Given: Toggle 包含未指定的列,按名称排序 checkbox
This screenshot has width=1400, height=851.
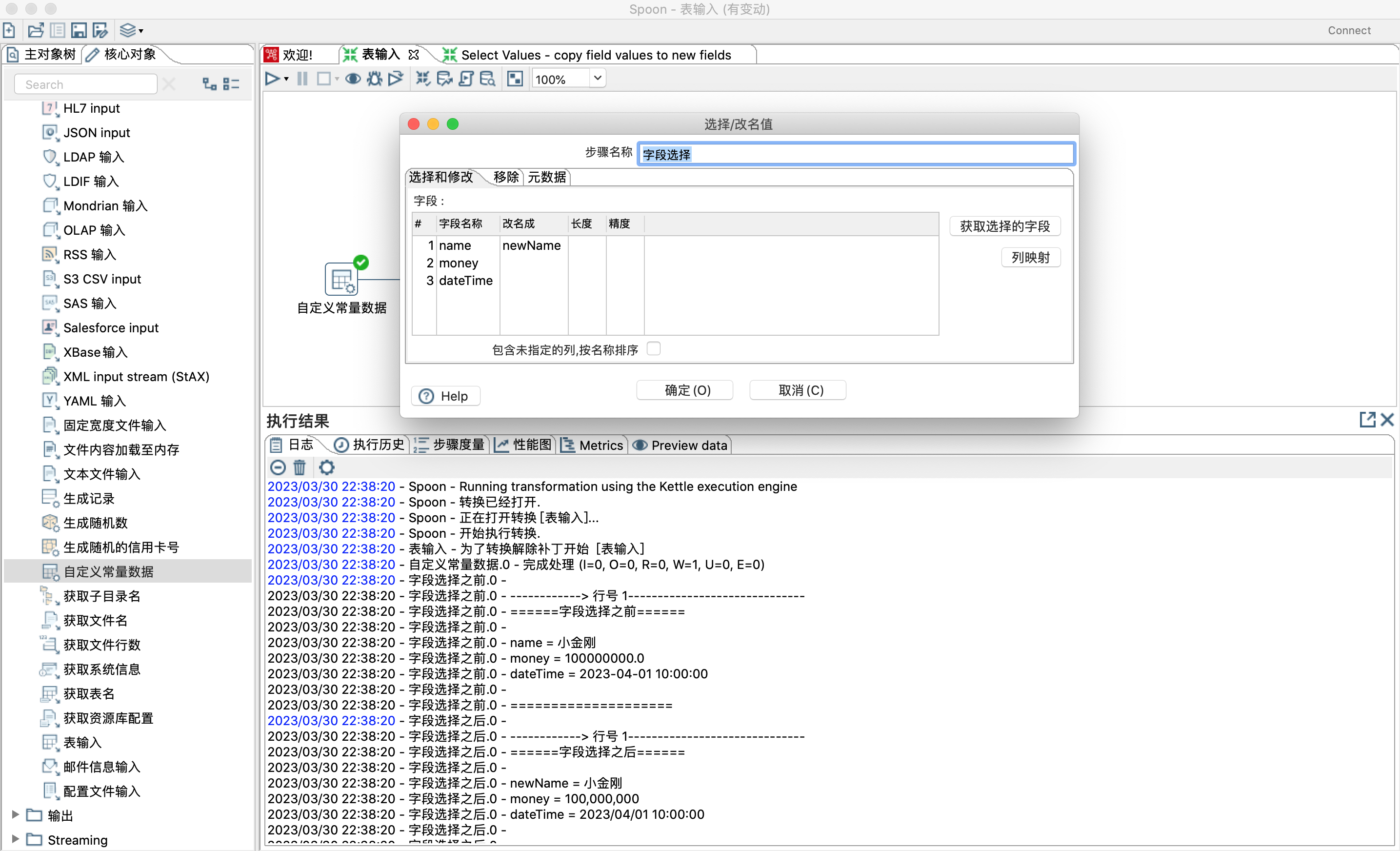Looking at the screenshot, I should click(x=653, y=349).
